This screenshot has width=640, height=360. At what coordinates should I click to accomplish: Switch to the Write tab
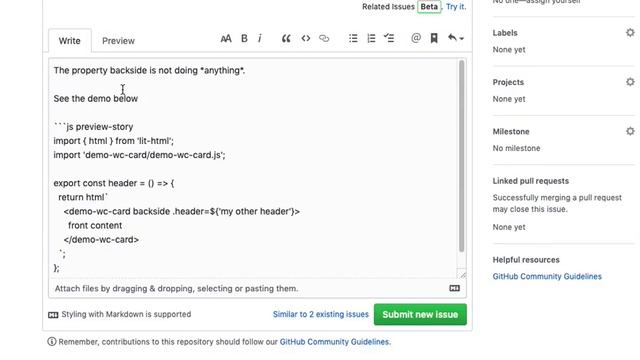69,41
